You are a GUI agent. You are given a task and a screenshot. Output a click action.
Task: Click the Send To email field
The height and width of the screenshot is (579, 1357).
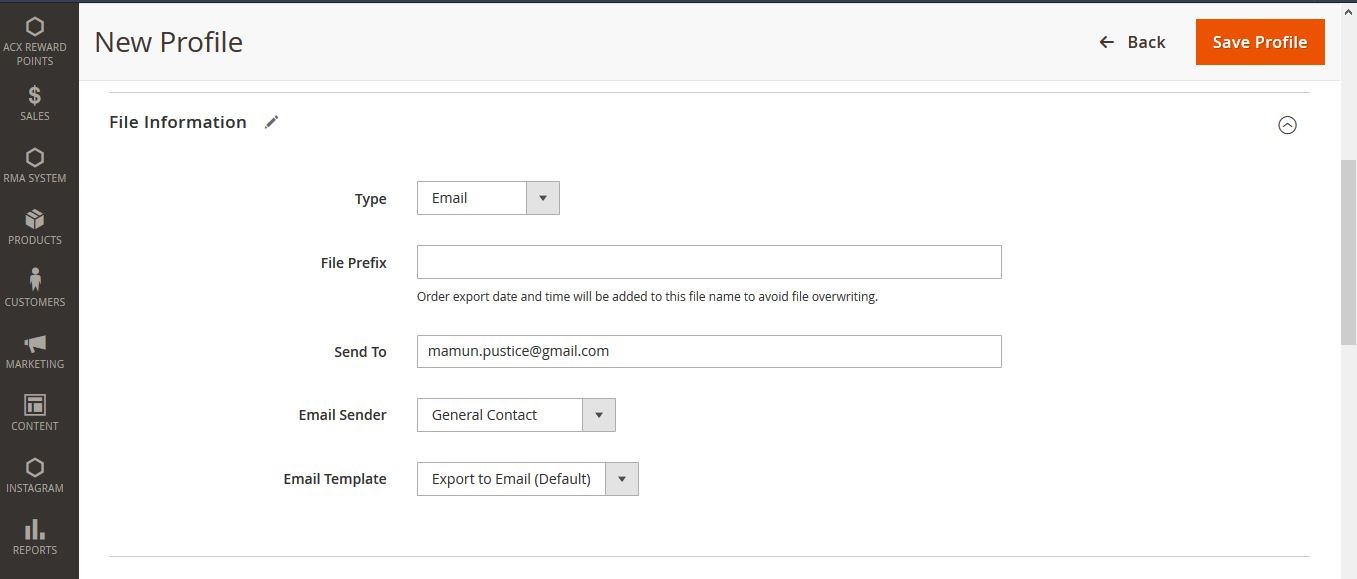click(709, 351)
